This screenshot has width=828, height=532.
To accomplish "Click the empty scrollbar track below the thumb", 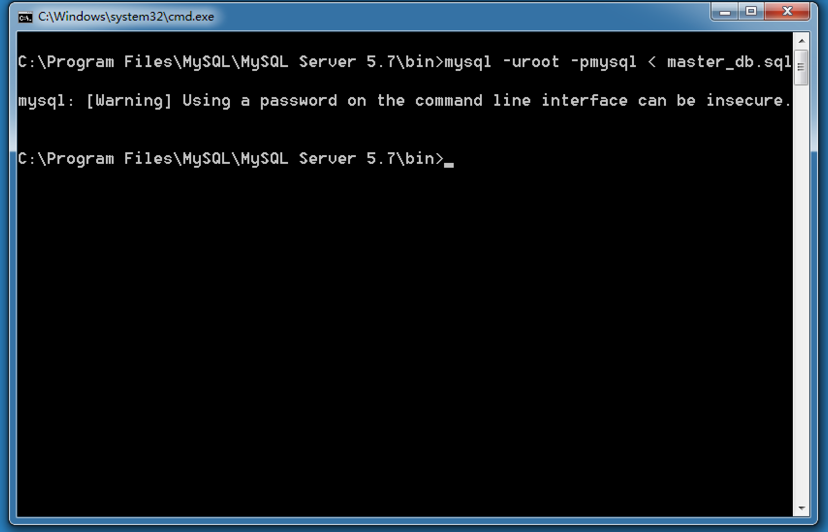I will click(x=801, y=291).
